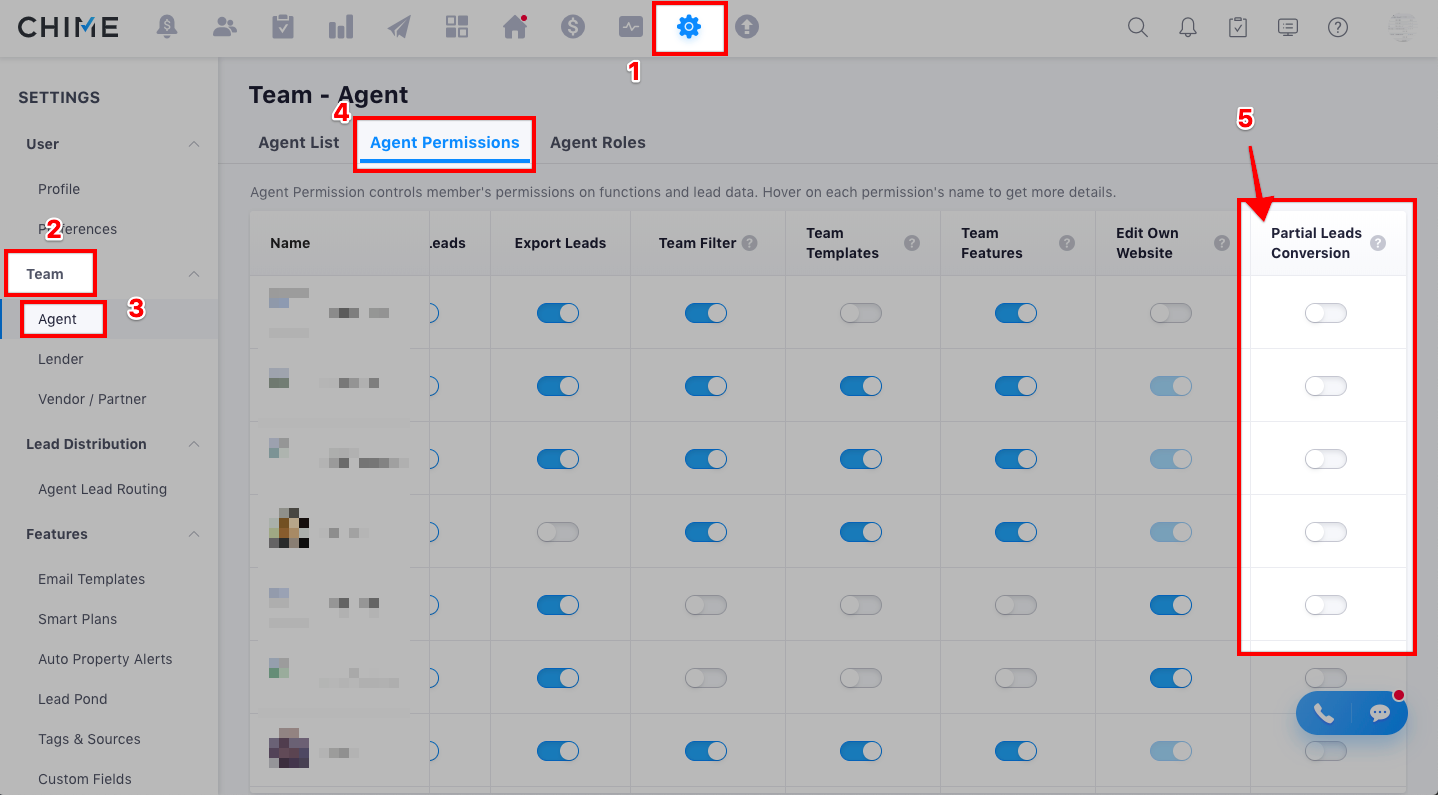The width and height of the screenshot is (1438, 795).
Task: Enable Team Templates toggle in first row
Action: tap(861, 313)
